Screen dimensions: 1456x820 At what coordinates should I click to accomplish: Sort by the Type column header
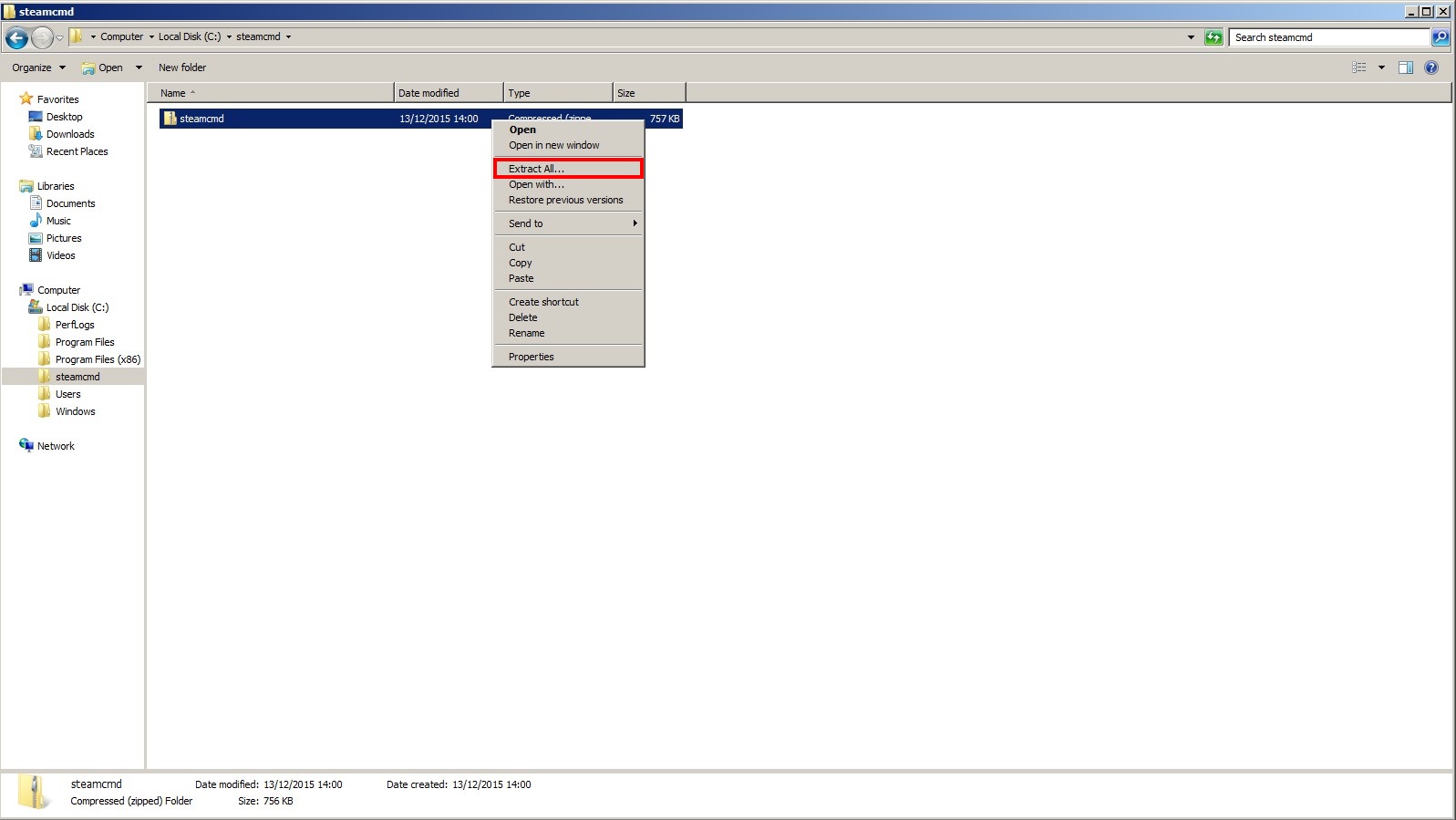coord(558,93)
